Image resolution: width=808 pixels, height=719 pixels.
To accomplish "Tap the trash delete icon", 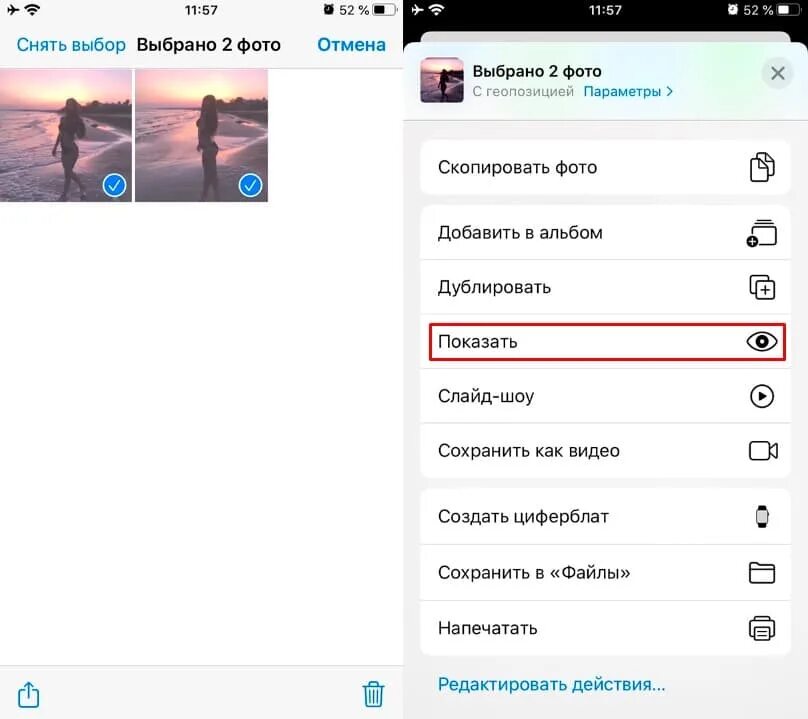I will pyautogui.click(x=373, y=694).
